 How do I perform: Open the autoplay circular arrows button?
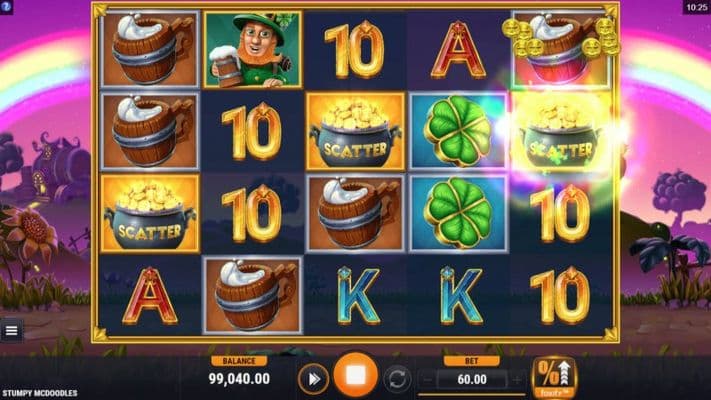coord(397,379)
